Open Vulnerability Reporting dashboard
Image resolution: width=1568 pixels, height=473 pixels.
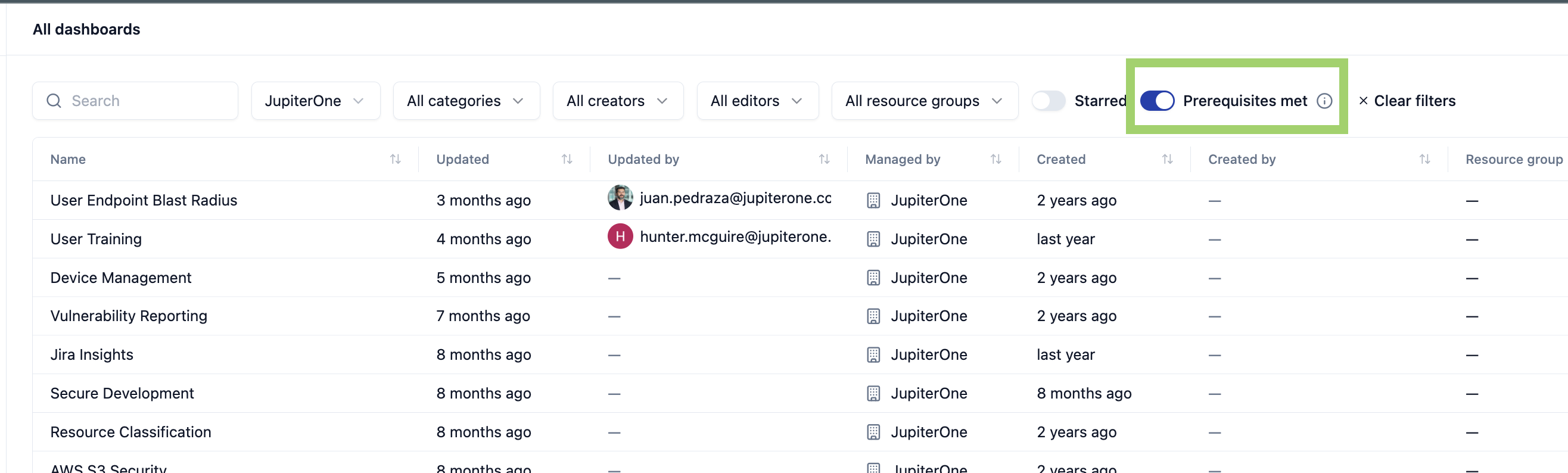(129, 316)
